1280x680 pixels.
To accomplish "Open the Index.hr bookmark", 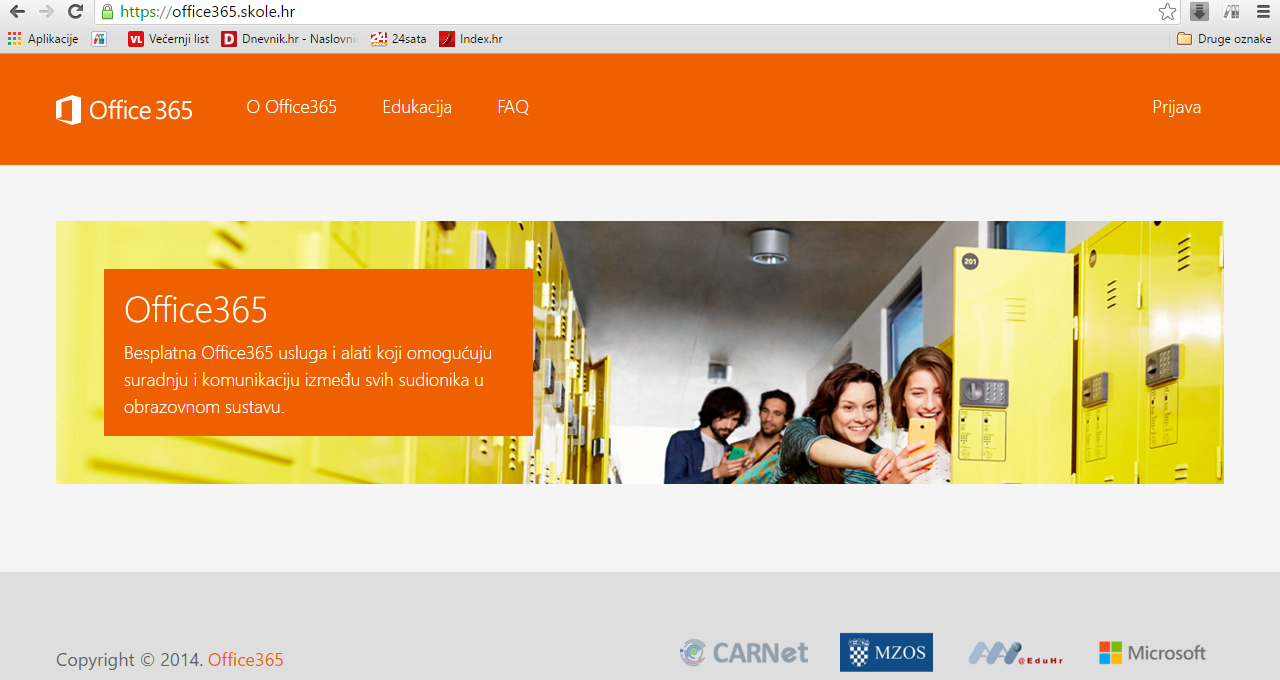I will (x=471, y=39).
